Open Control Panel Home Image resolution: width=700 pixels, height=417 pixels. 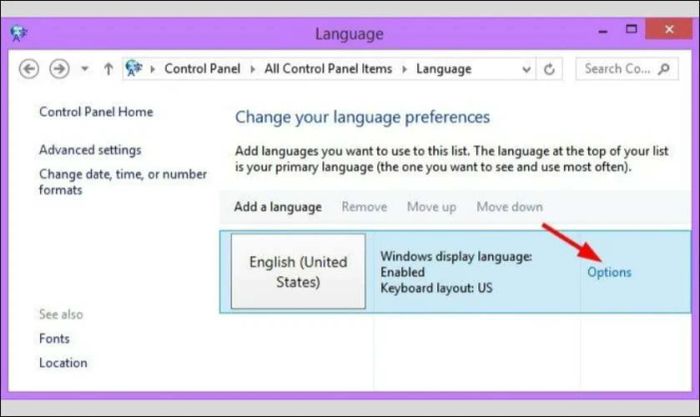[96, 112]
